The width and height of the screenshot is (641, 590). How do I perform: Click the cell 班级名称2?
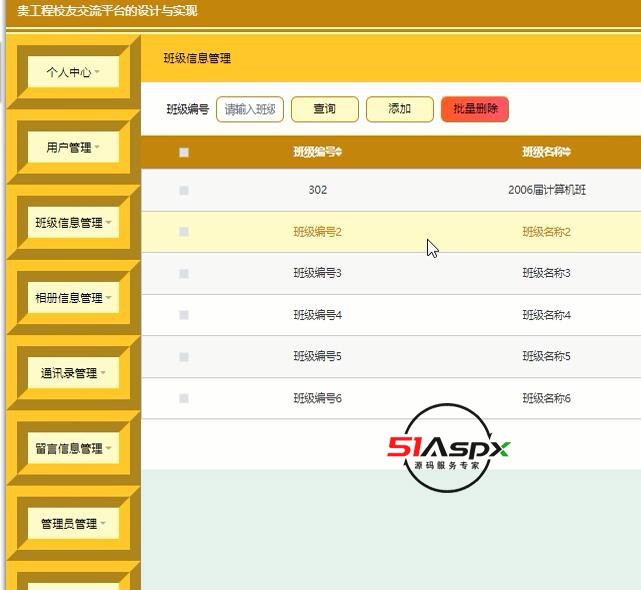[x=547, y=232]
